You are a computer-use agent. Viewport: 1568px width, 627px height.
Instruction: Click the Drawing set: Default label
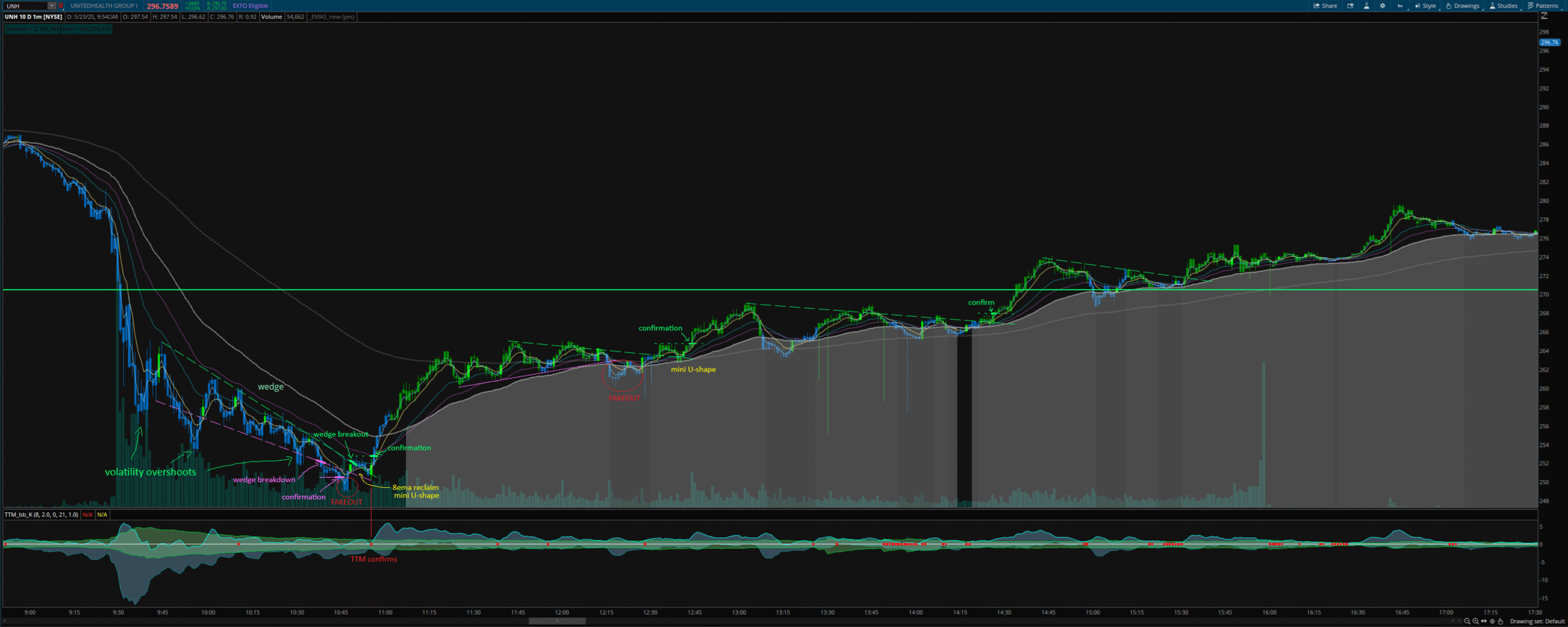pyautogui.click(x=1537, y=621)
